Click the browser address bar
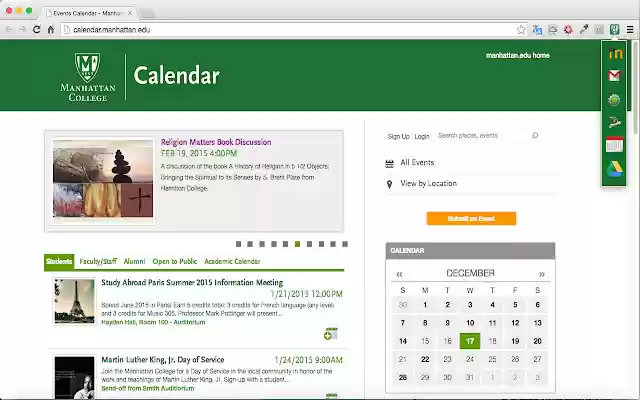 point(290,29)
